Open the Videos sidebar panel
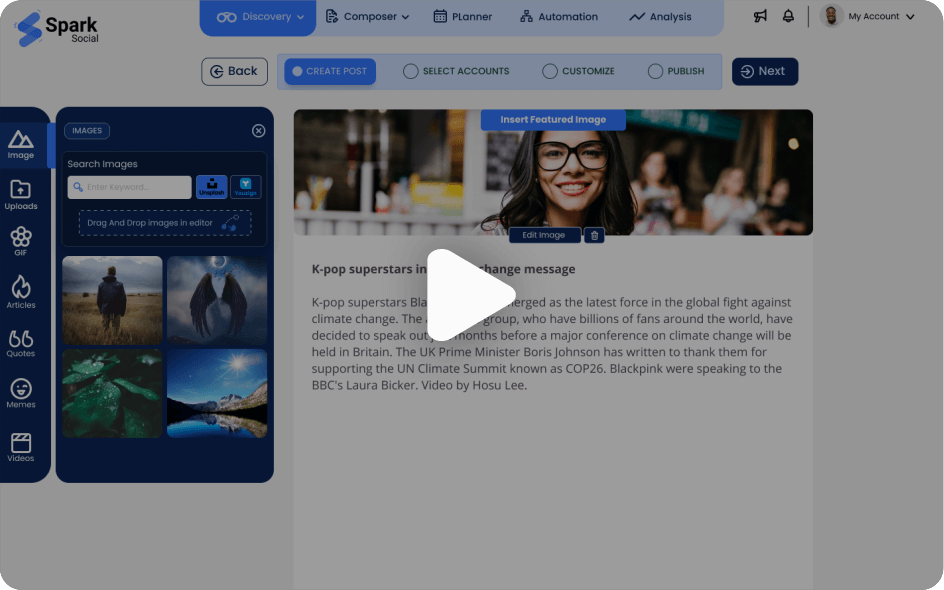Viewport: 944px width, 590px height. (x=20, y=448)
